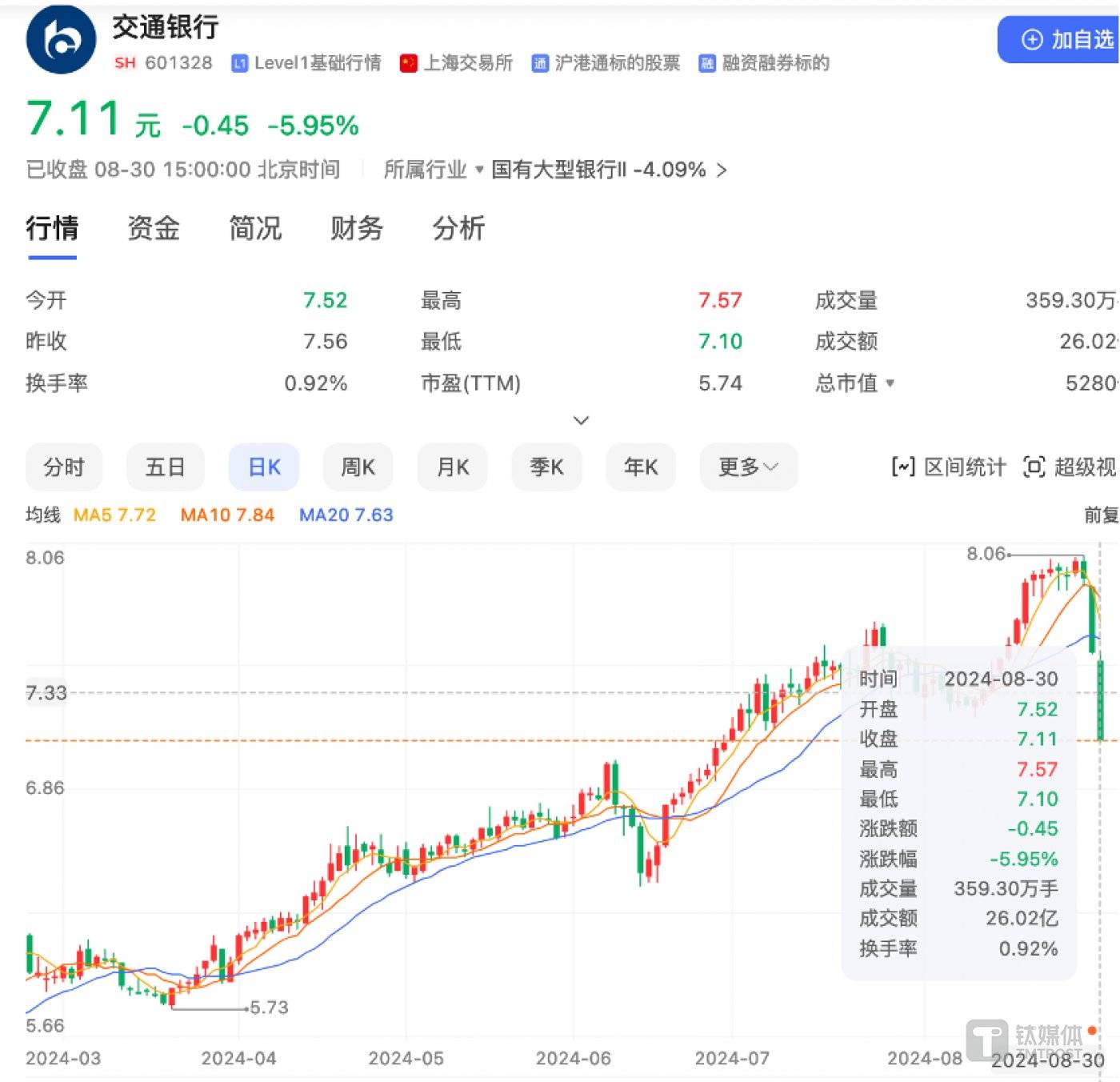This screenshot has height=1082, width=1120.
Task: Click the MA10 7.84 moving average label
Action: 226,515
